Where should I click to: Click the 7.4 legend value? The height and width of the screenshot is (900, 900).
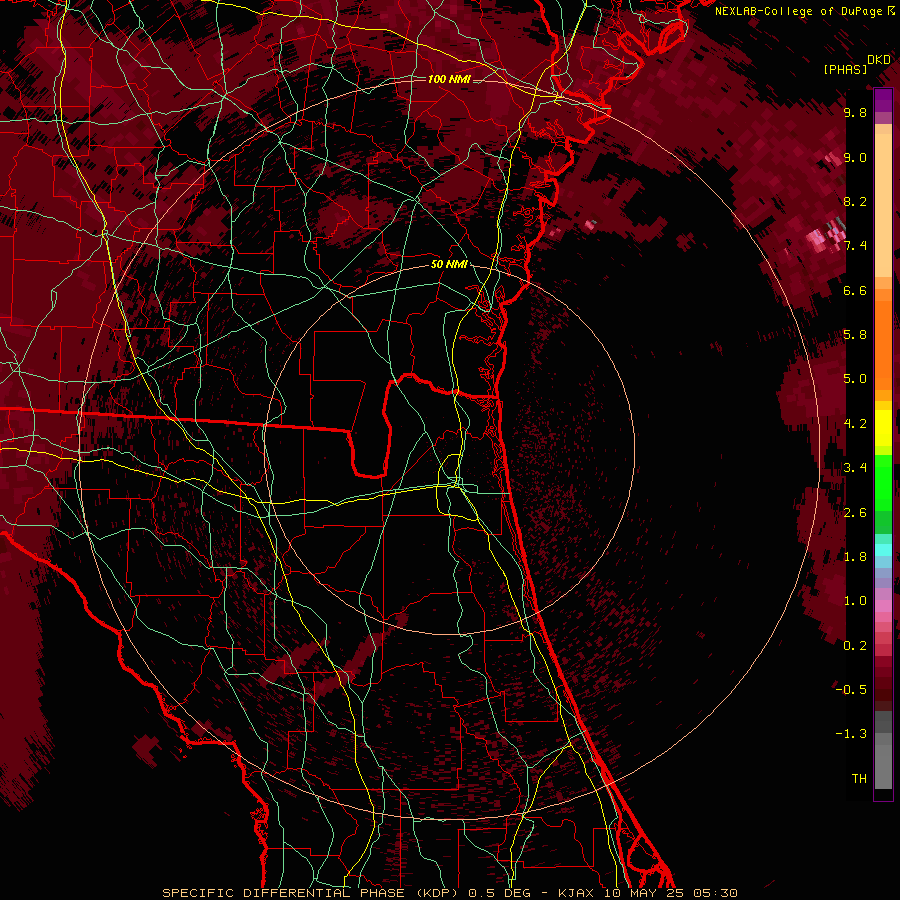pos(855,246)
